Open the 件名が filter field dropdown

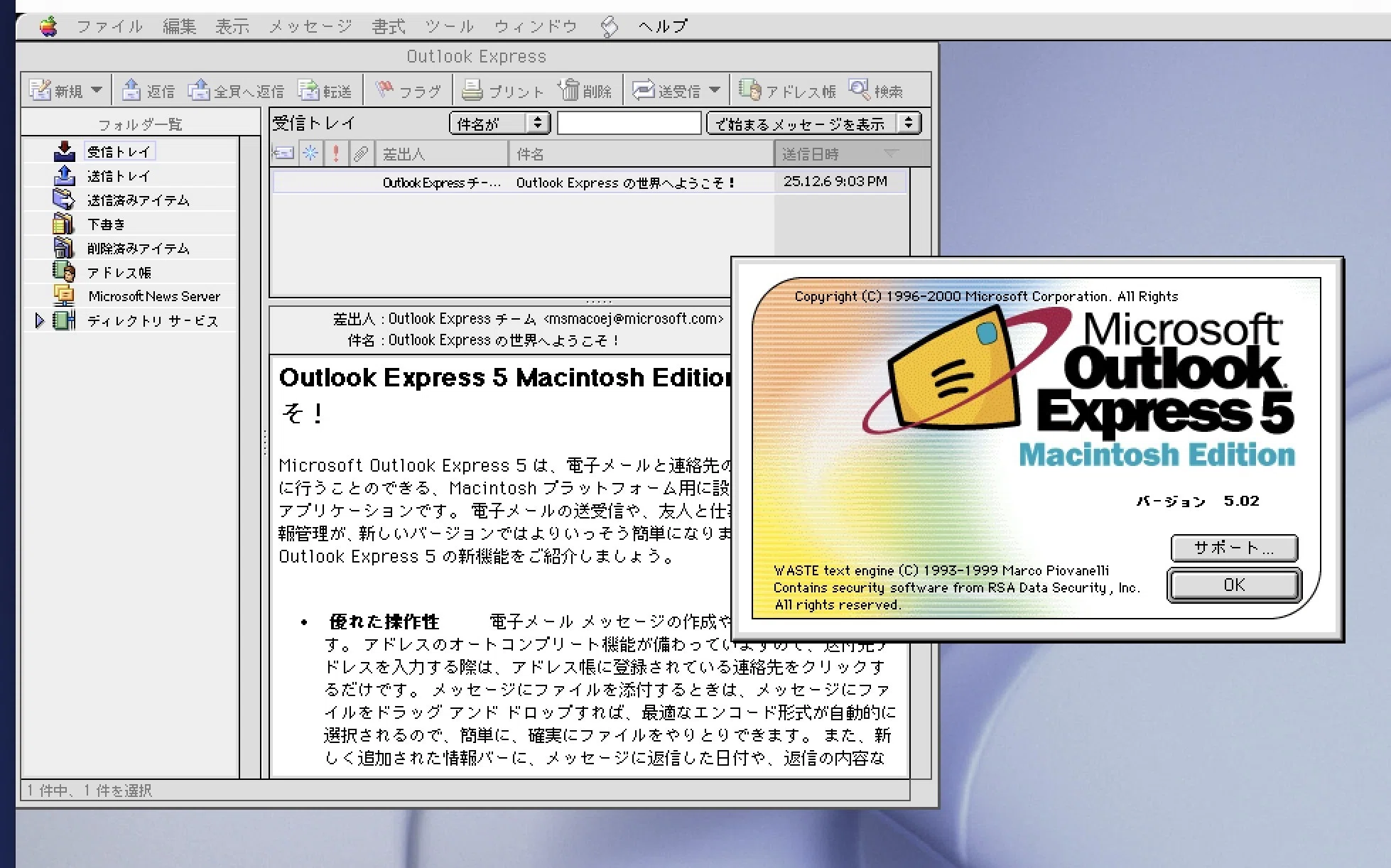[x=500, y=124]
